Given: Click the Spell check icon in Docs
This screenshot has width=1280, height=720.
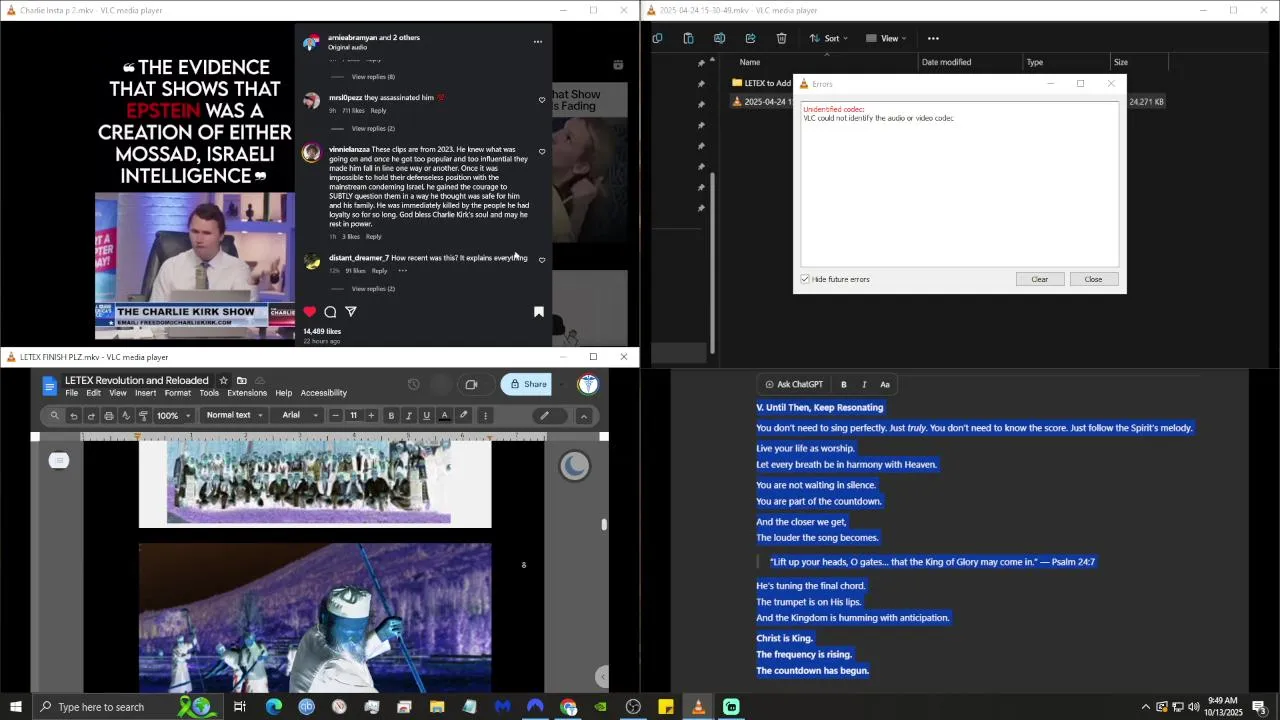Looking at the screenshot, I should 126,416.
